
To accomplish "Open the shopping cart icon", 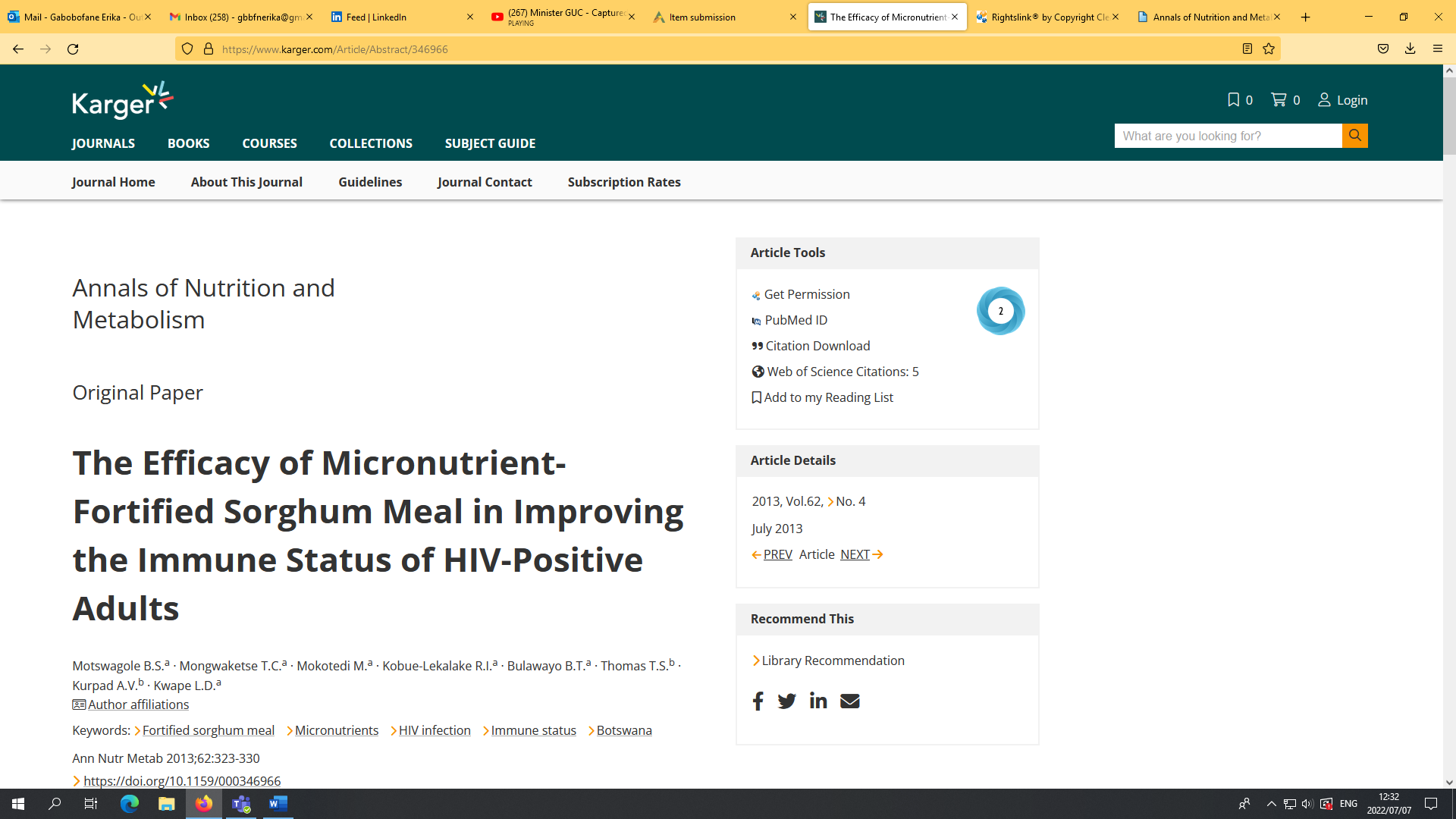I will (x=1279, y=100).
